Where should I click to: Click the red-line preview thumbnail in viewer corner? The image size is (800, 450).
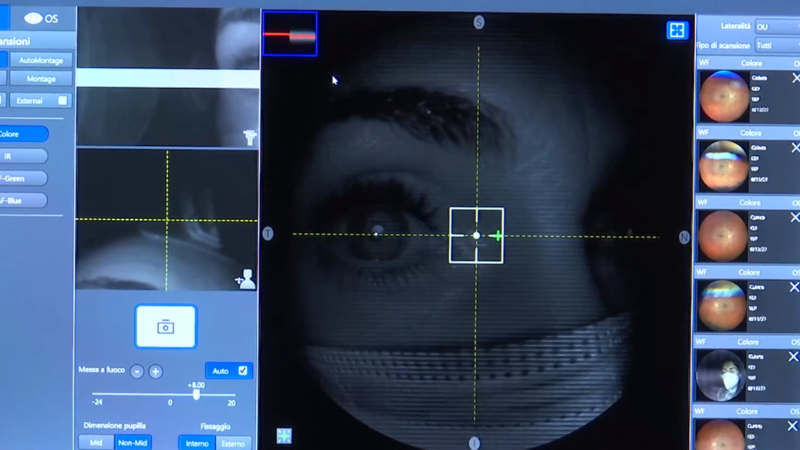(x=290, y=34)
